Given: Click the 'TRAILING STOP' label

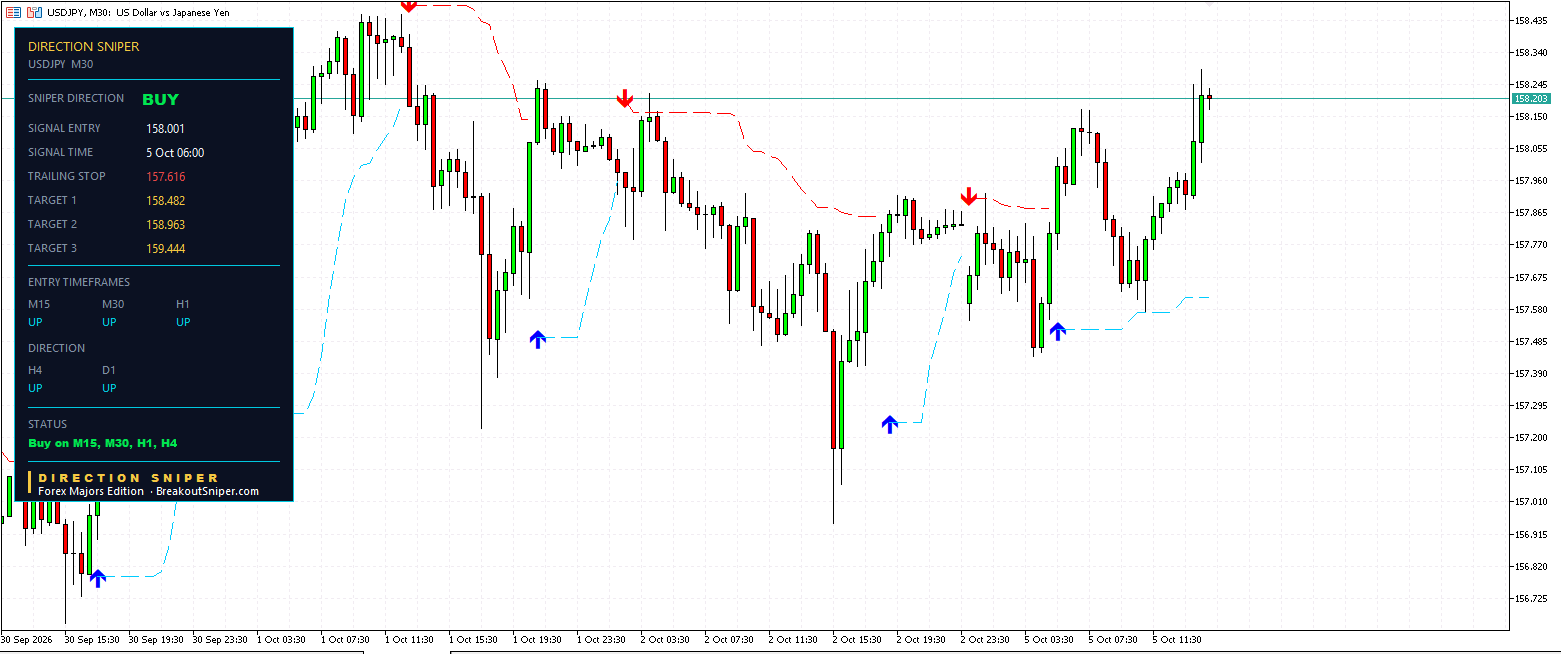Looking at the screenshot, I should (66, 176).
